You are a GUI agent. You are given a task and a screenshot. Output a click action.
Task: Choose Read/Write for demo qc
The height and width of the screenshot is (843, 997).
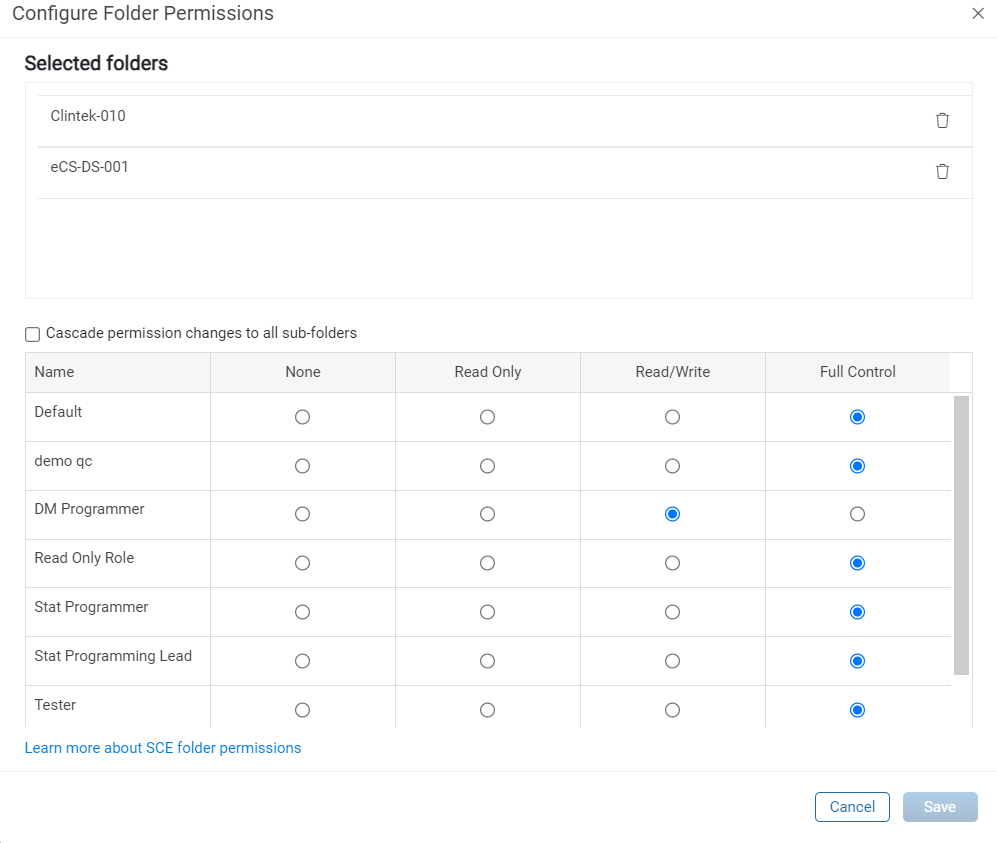(673, 466)
